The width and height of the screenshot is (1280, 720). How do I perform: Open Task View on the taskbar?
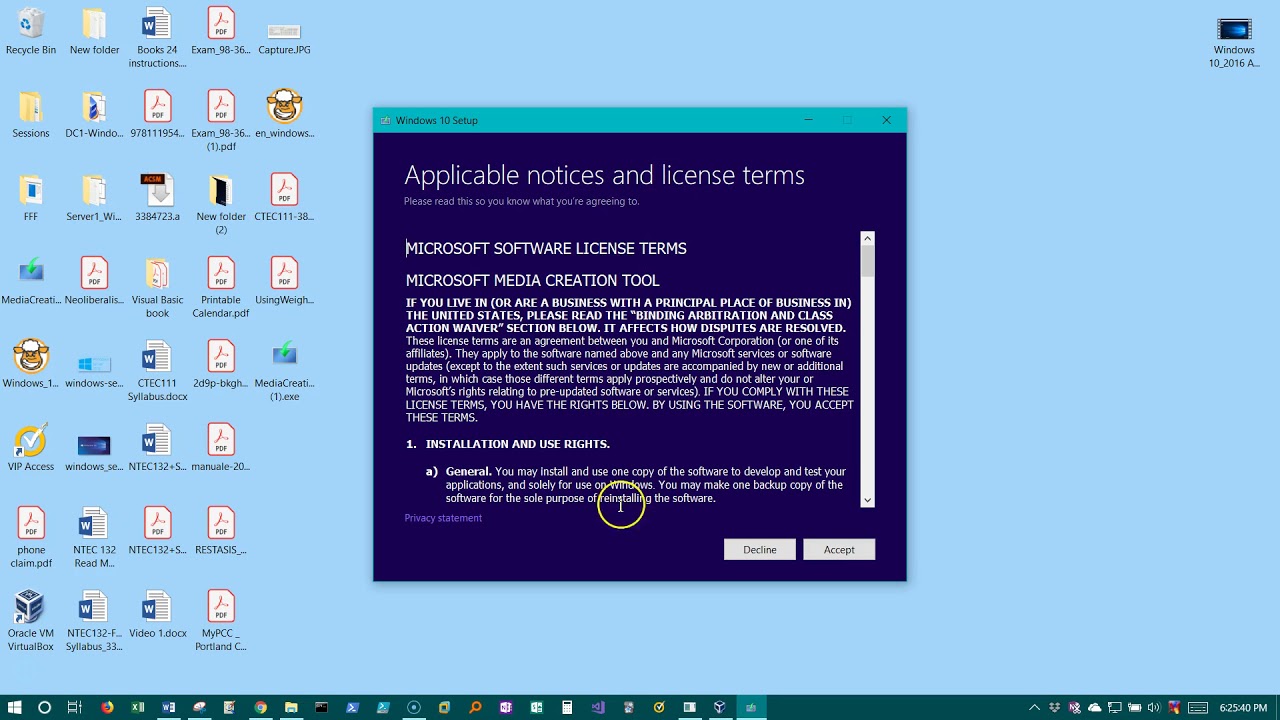pos(74,707)
